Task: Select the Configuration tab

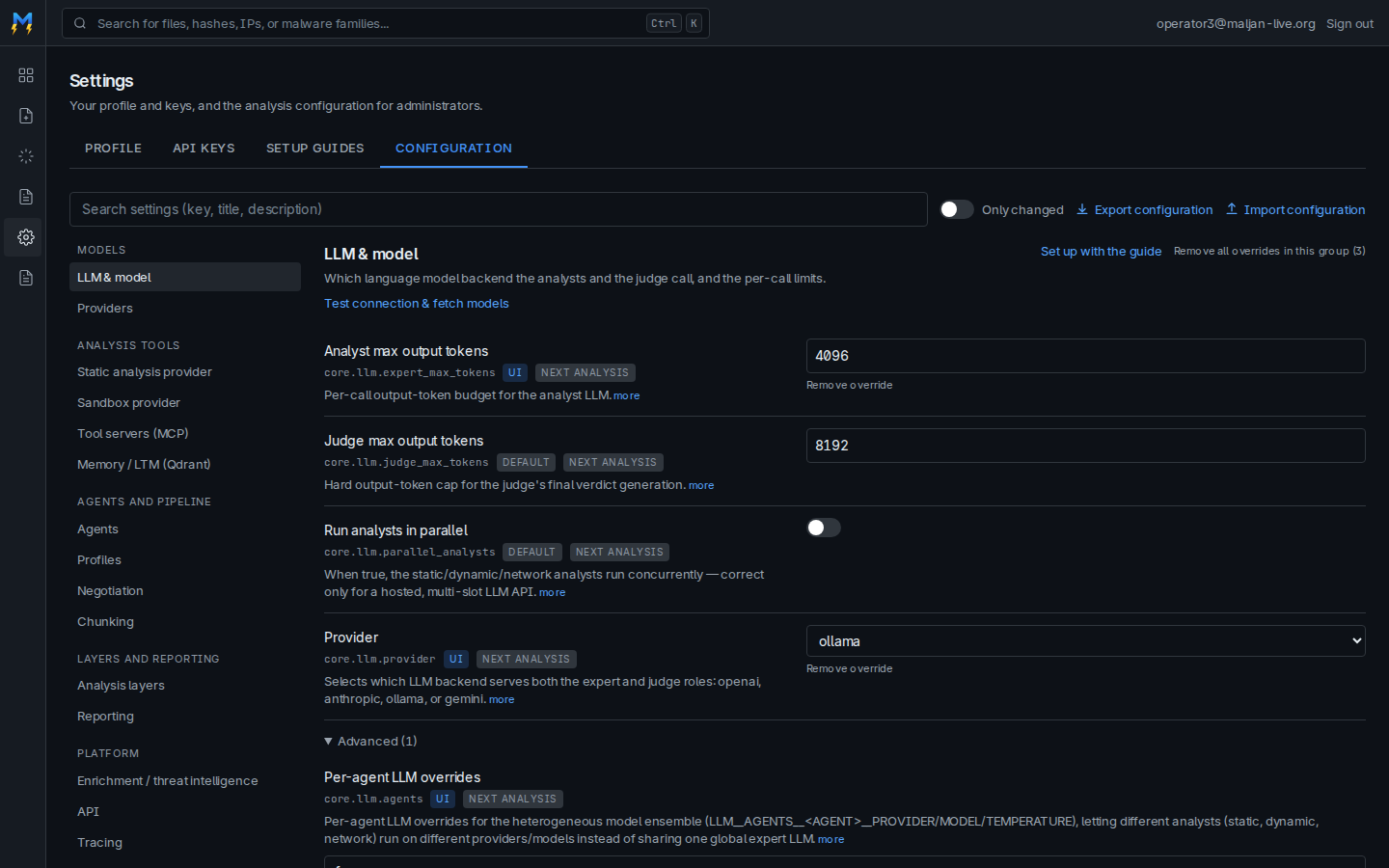Action: pyautogui.click(x=453, y=149)
